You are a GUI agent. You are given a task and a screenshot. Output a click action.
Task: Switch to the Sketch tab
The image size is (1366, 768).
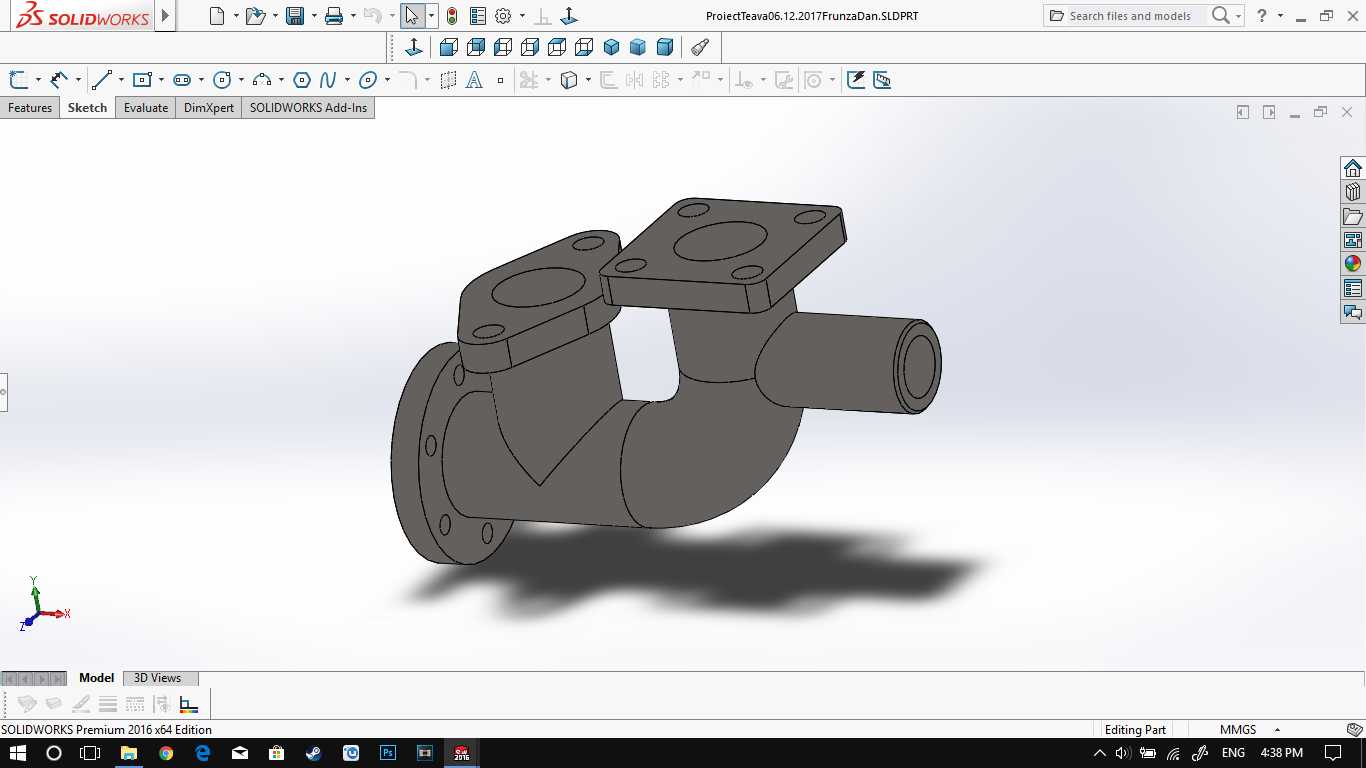coord(87,108)
